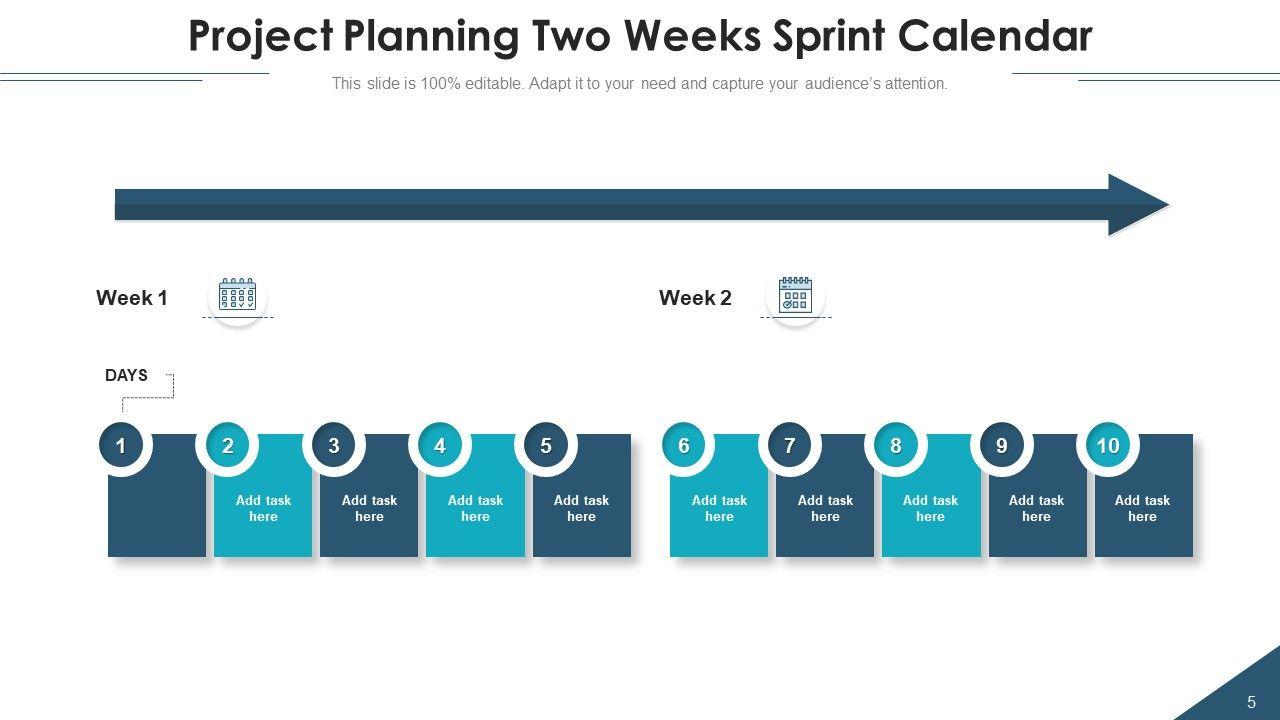Click the day 4 number circle
Screen dimensions: 1280x720
(x=440, y=446)
